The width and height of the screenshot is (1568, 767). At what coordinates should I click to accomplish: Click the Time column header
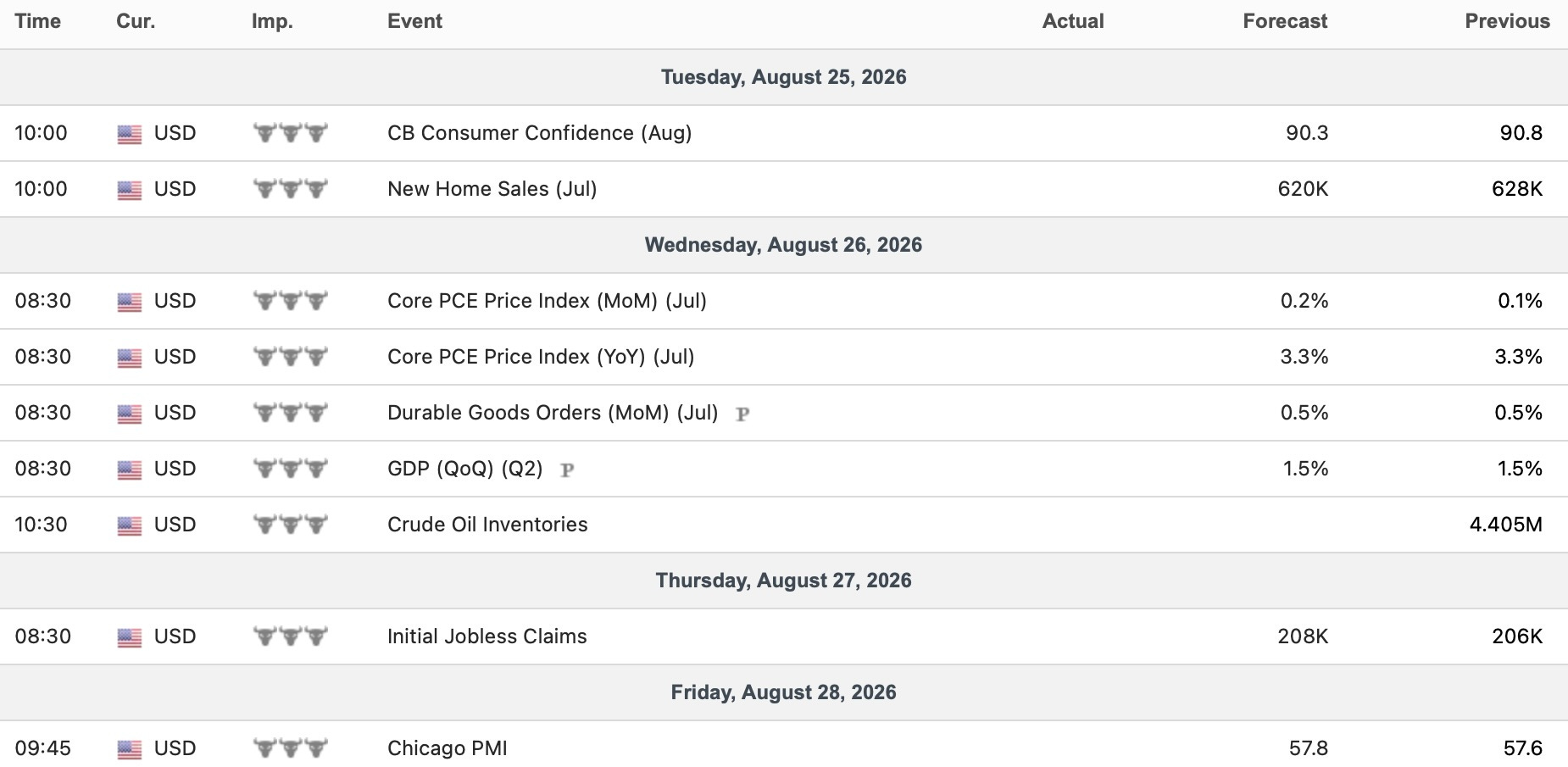(38, 21)
